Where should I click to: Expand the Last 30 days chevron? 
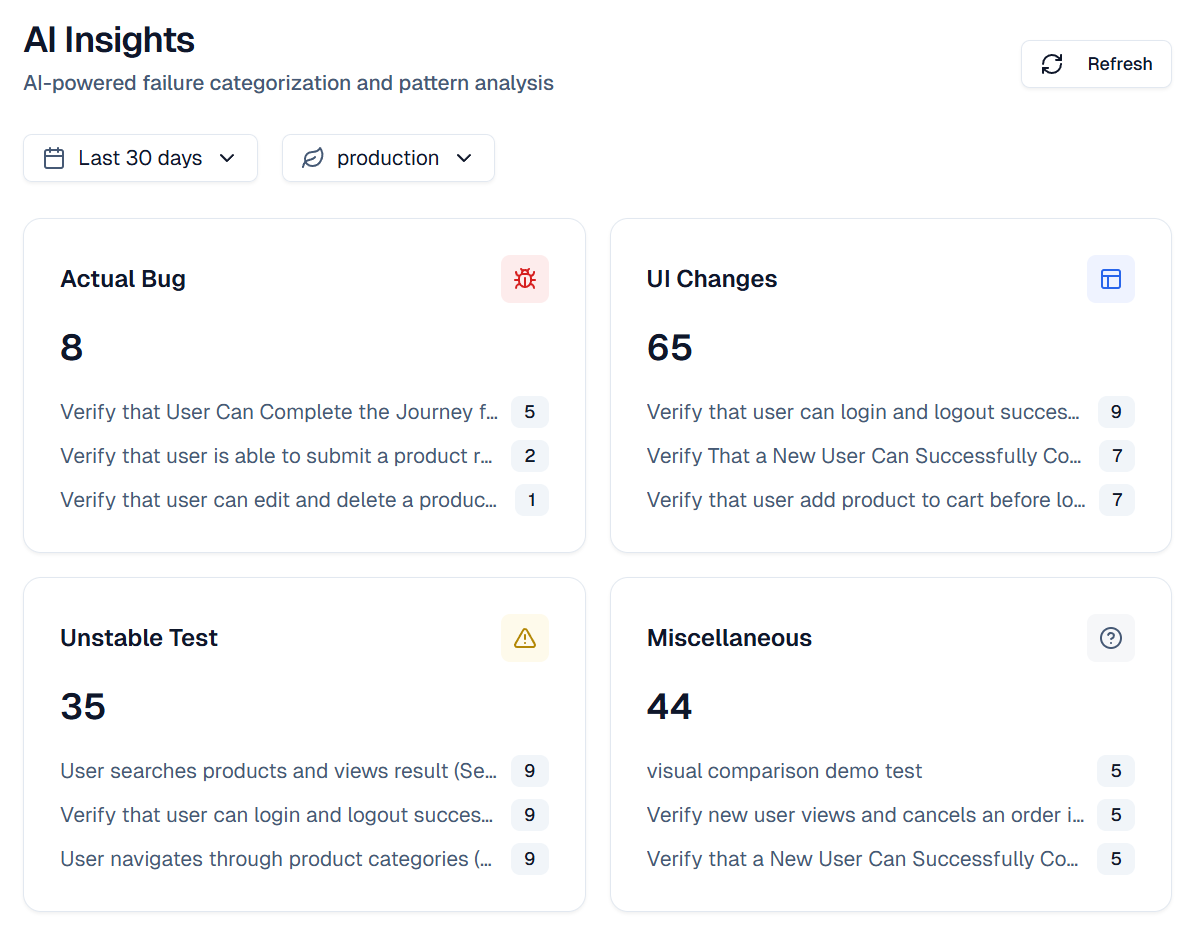tap(227, 158)
